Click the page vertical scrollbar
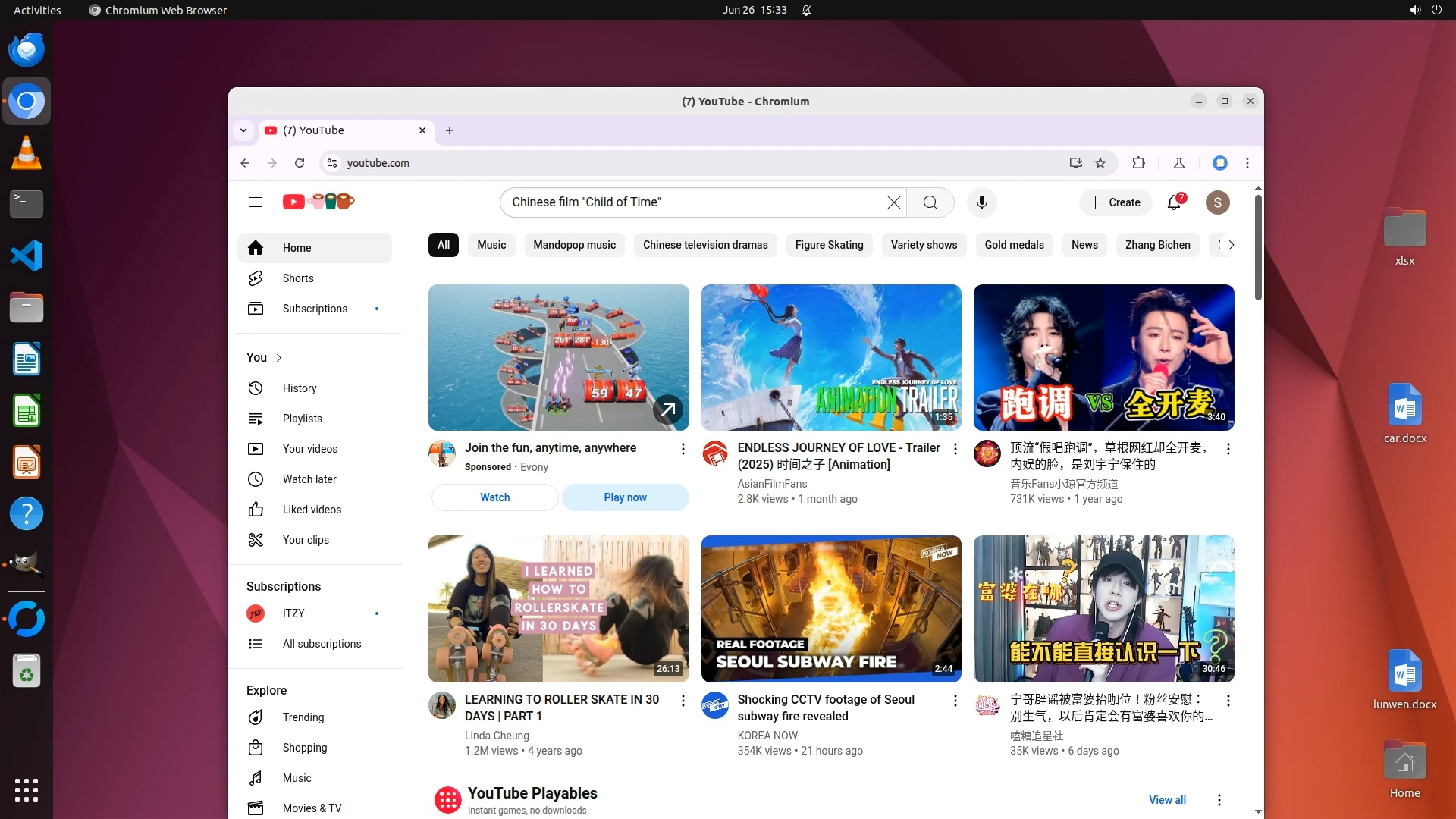Viewport: 1456px width, 819px height. [x=1258, y=248]
